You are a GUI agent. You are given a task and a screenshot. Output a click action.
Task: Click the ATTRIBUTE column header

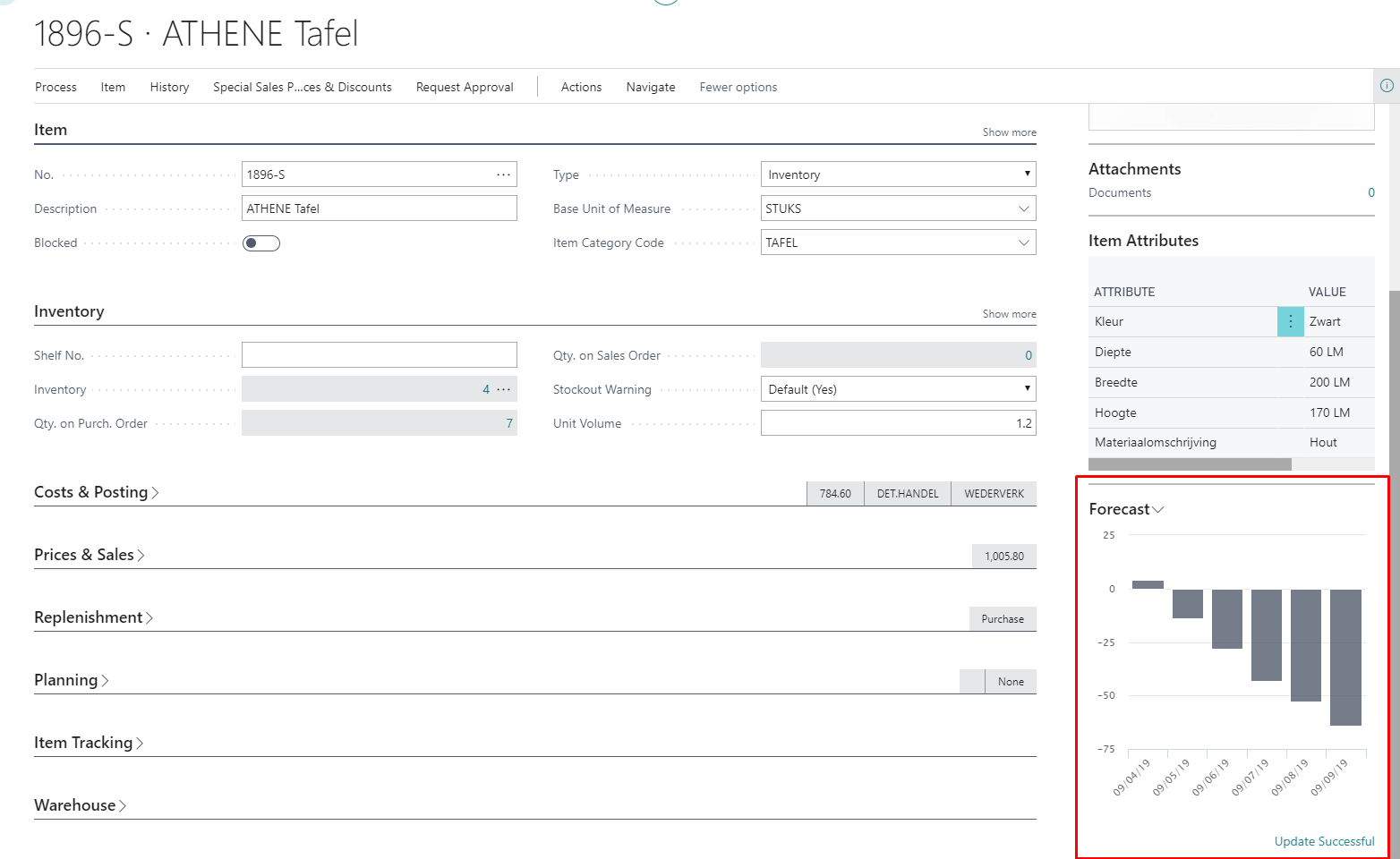point(1124,292)
